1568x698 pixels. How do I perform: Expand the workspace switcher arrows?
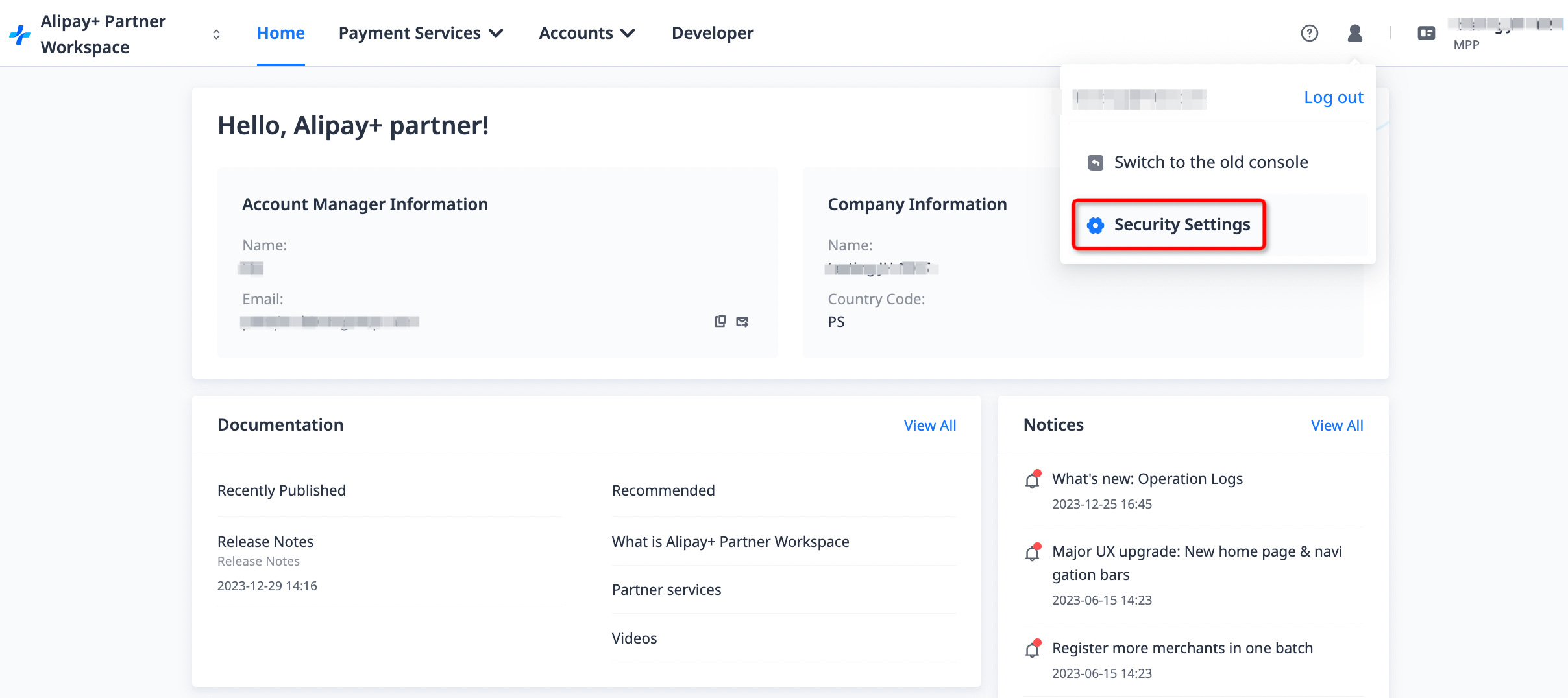click(216, 34)
